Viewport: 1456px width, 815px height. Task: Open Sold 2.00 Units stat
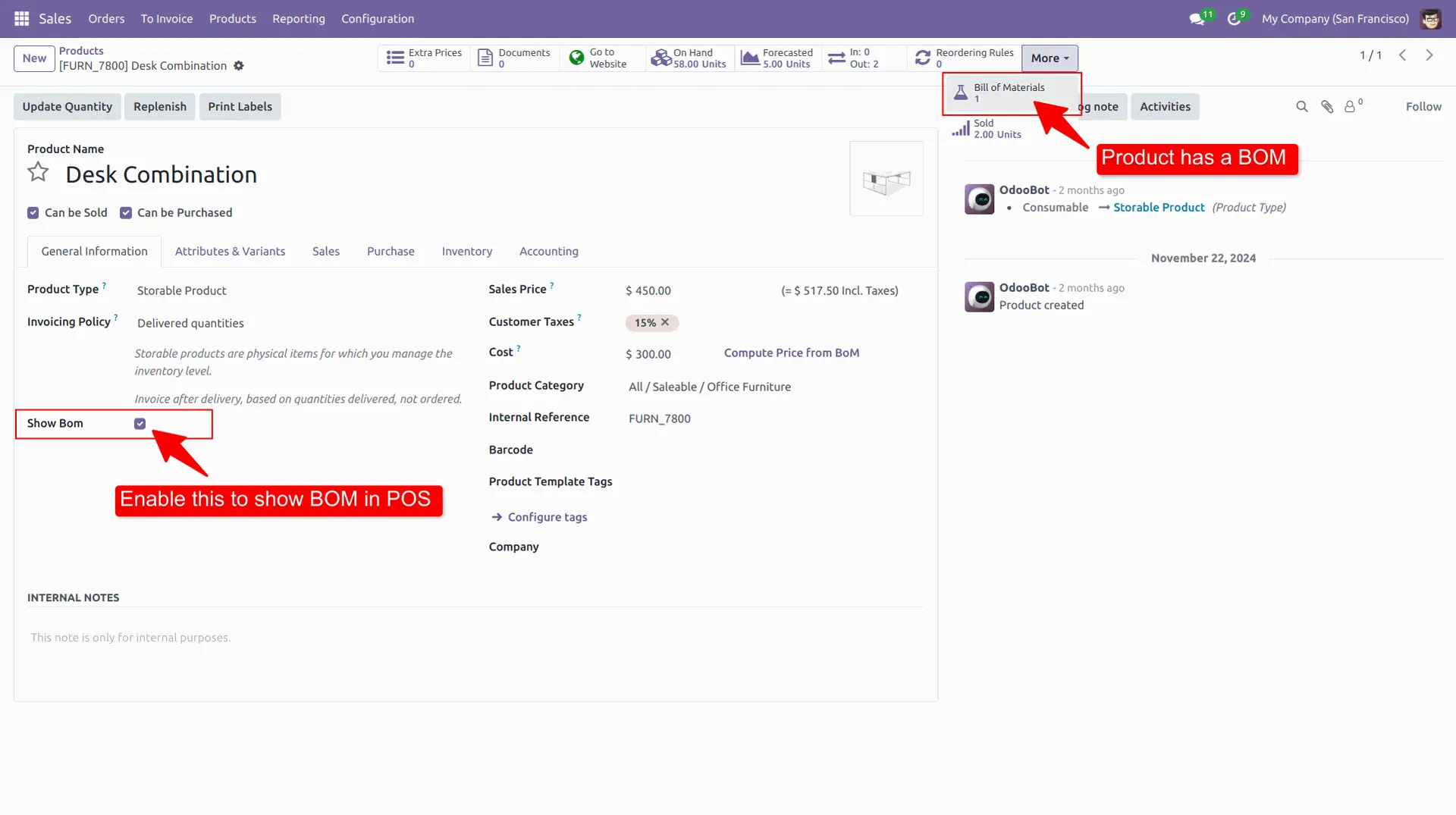[x=1012, y=129]
